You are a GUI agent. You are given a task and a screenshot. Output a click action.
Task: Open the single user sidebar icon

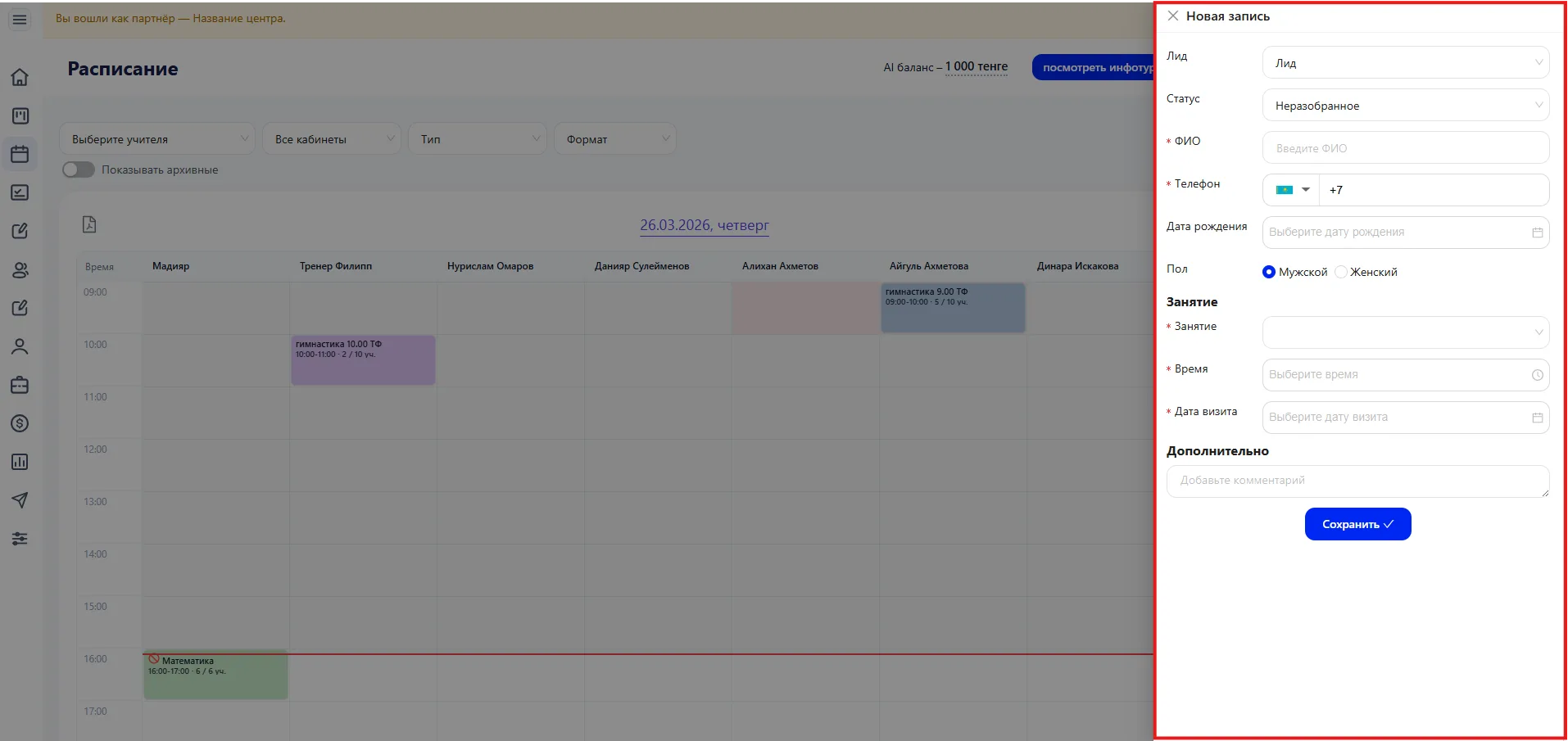click(x=20, y=346)
